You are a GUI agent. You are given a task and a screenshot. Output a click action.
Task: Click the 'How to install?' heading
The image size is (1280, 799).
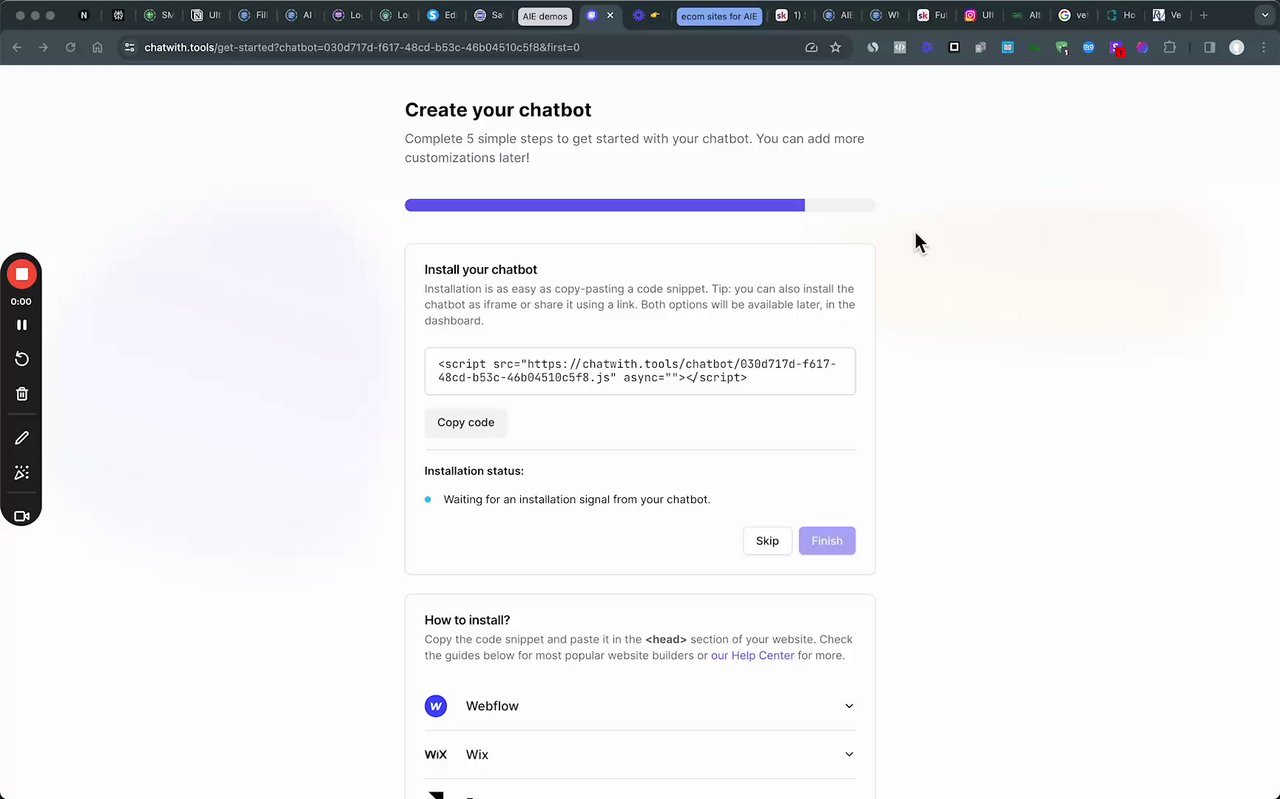(x=467, y=620)
